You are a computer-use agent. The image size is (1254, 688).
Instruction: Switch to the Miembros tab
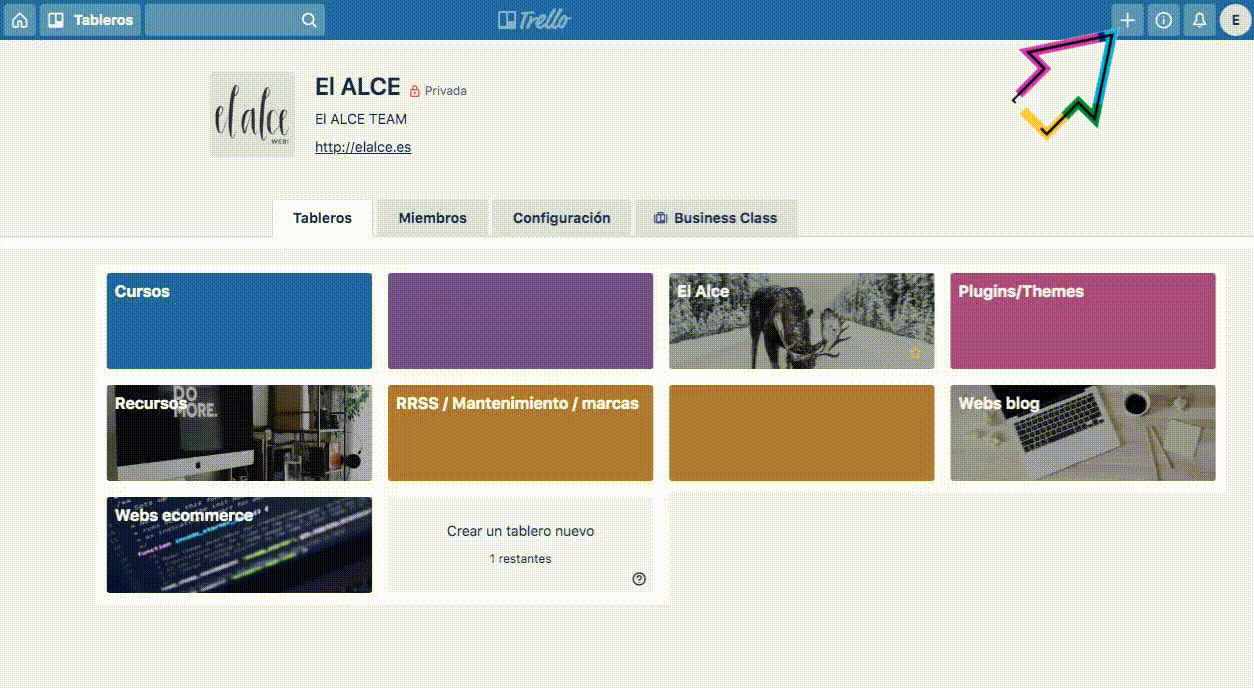433,218
